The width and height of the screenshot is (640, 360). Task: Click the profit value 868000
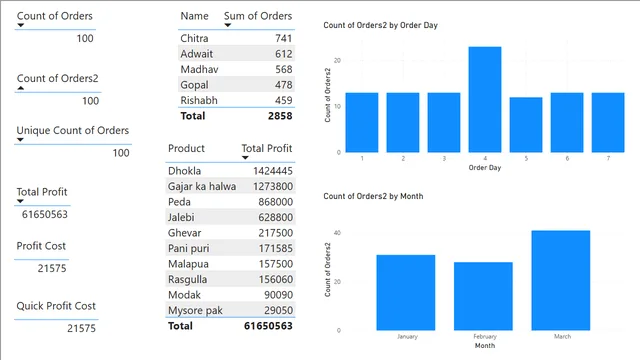point(276,202)
